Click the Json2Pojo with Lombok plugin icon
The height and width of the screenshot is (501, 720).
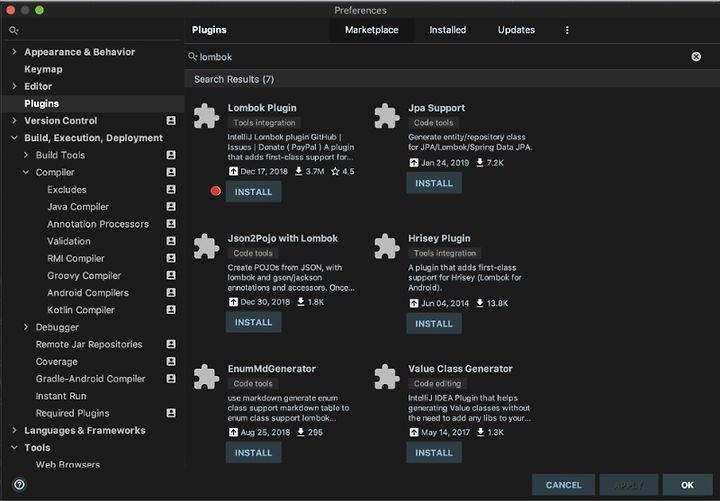pyautogui.click(x=206, y=246)
